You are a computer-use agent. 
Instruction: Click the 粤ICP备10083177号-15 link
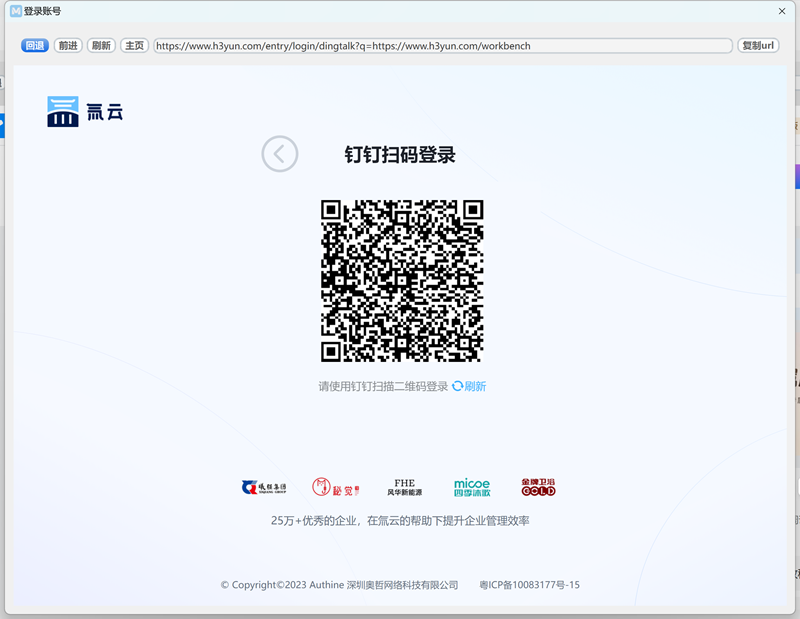tap(530, 585)
